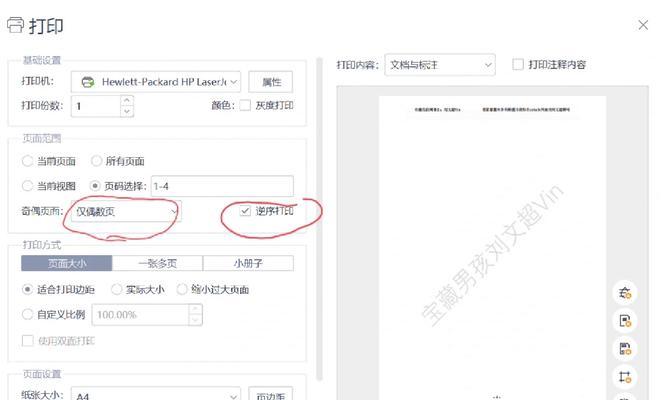The height and width of the screenshot is (400, 664).
Task: Open 纸张大小 dropdown showing A4
Action: 156,395
